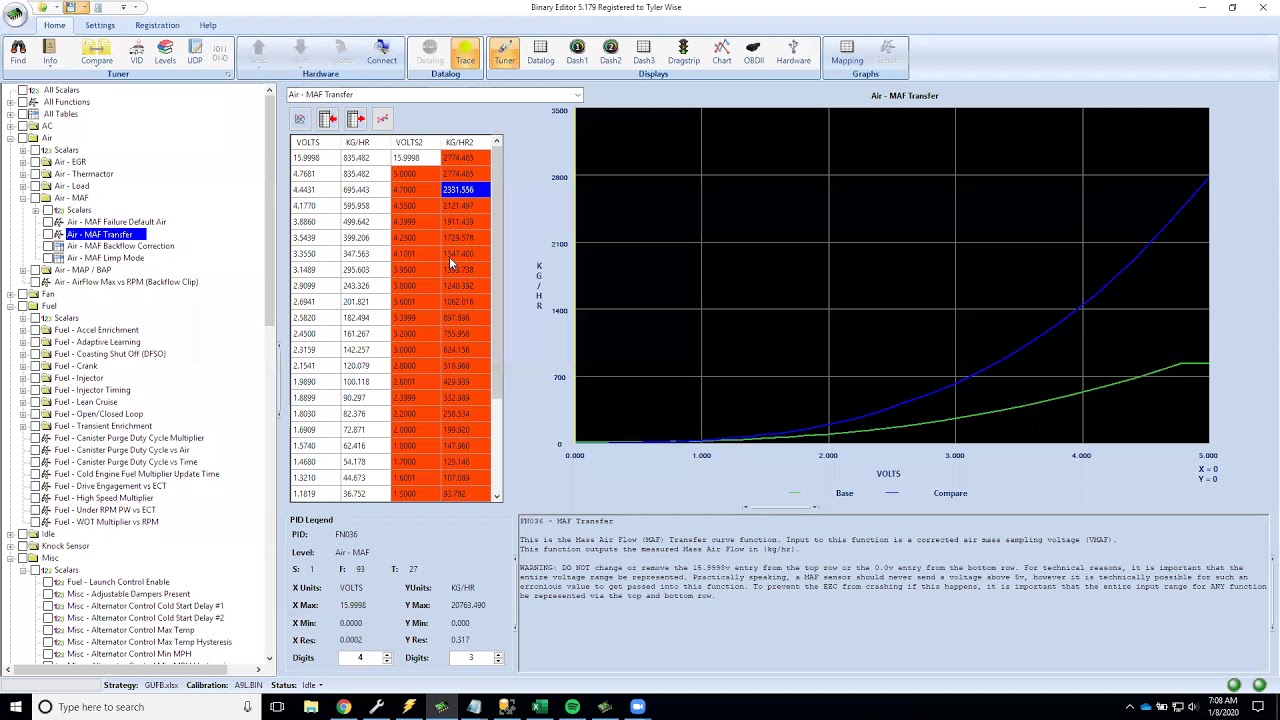Toggle the Trace button in Datalog group
Image resolution: width=1280 pixels, height=720 pixels.
pos(465,52)
